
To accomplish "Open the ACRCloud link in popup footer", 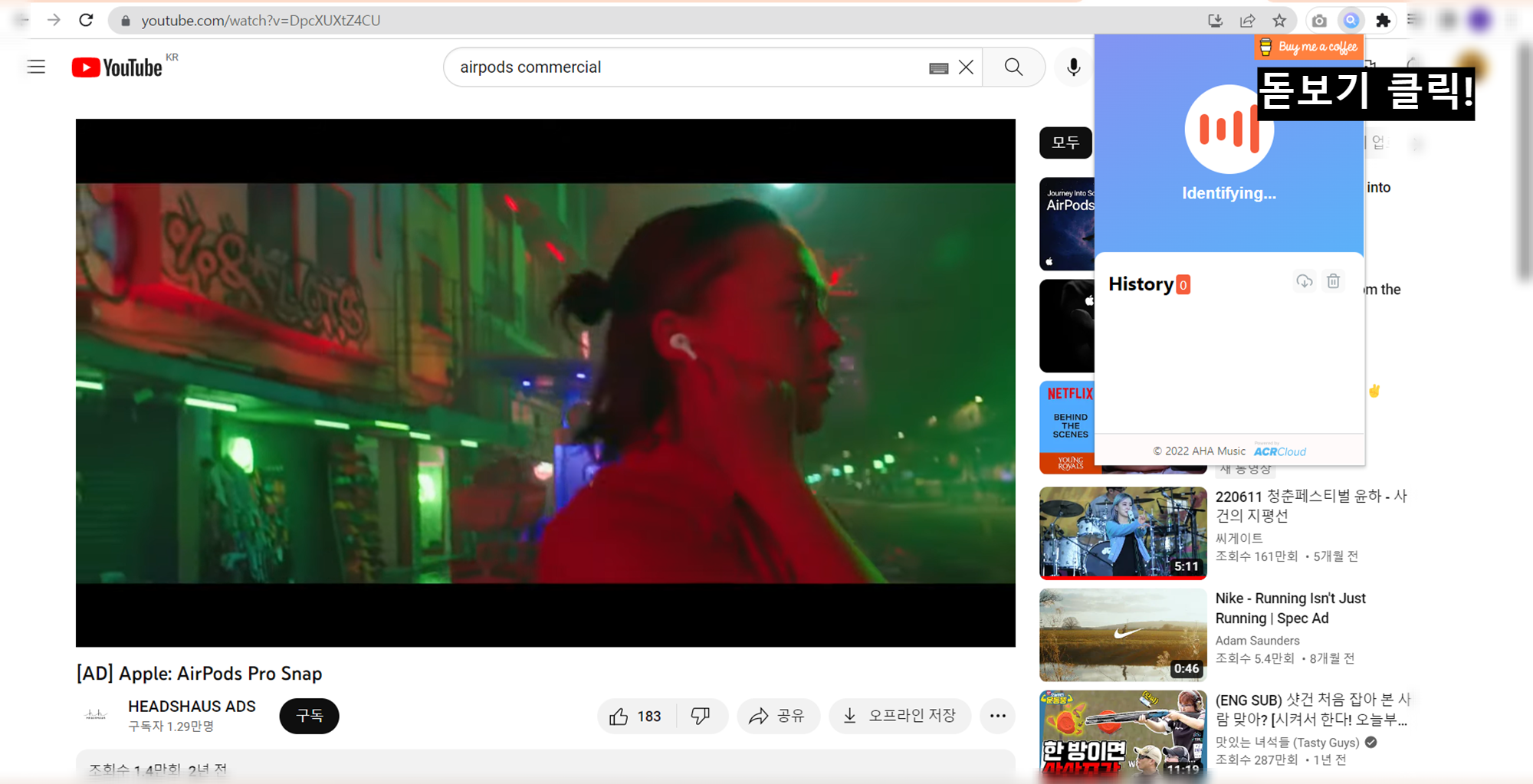I will tap(1280, 451).
